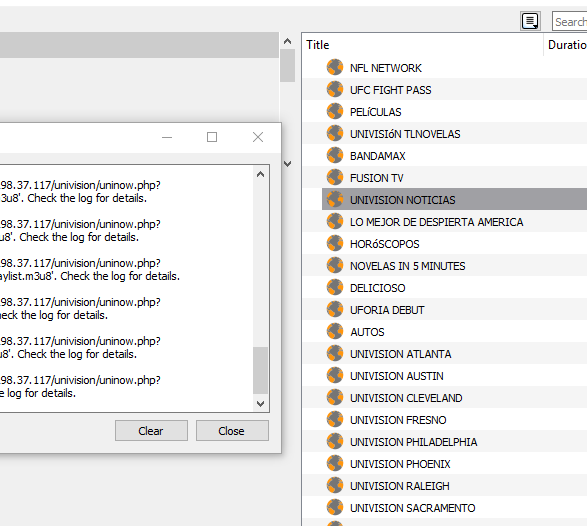Select the UNIVISION FRESNO channel
This screenshot has width=587, height=526.
pyautogui.click(x=398, y=420)
